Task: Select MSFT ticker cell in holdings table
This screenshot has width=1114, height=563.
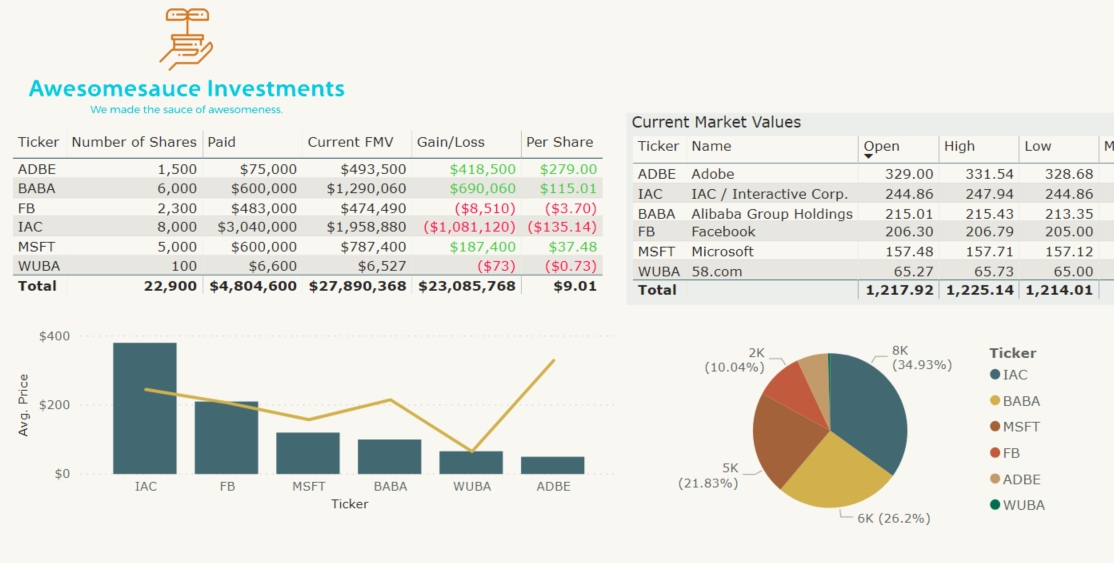Action: (x=36, y=247)
